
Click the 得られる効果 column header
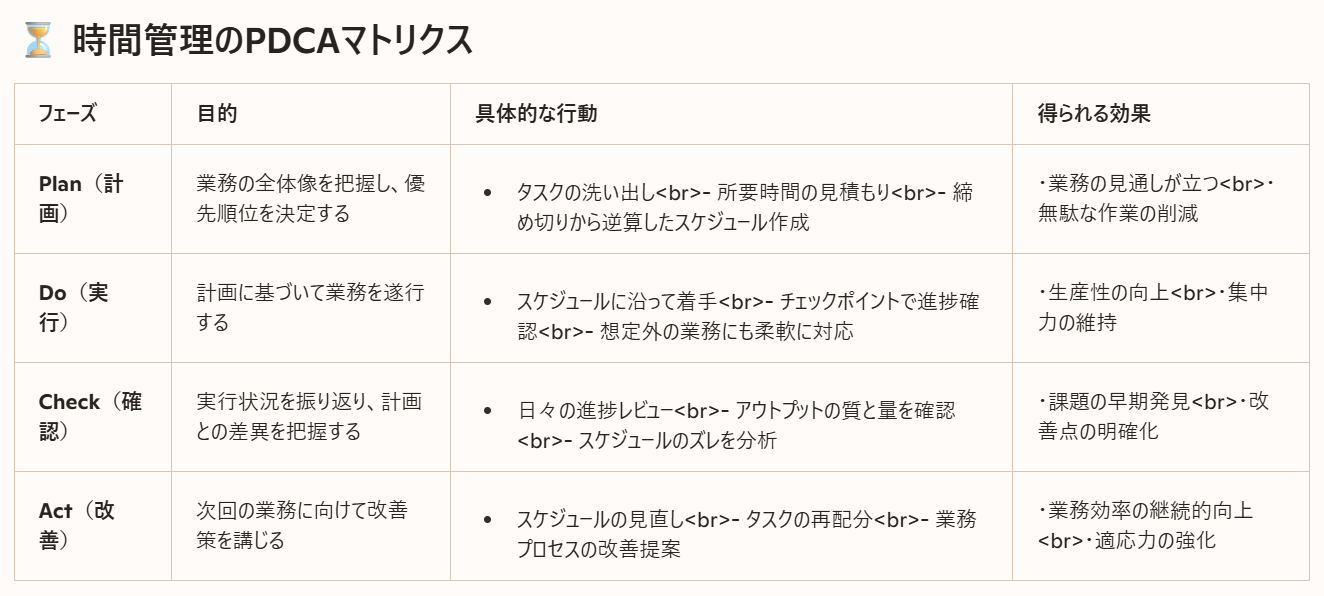point(1094,114)
